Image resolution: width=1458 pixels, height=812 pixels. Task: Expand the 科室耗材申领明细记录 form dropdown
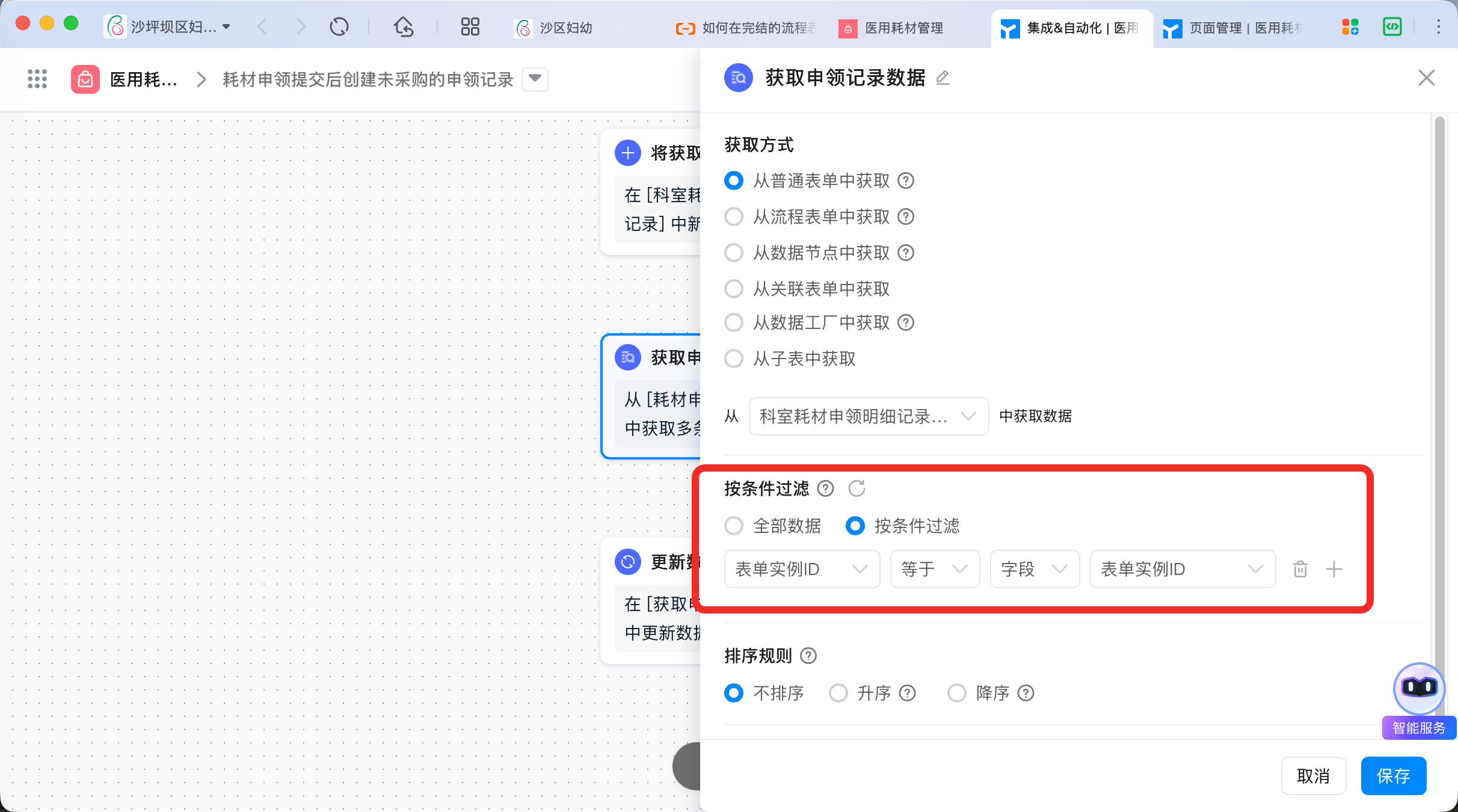(868, 416)
